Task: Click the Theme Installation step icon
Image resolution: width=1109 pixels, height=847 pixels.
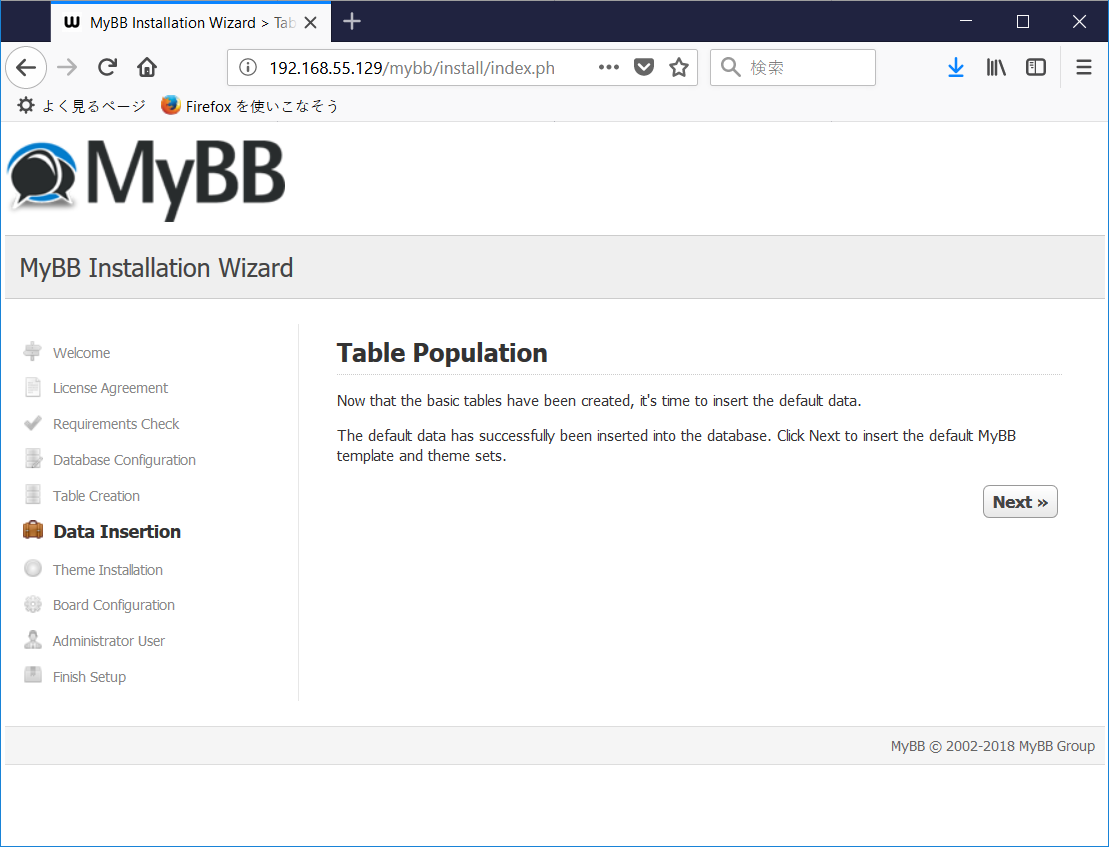Action: [x=33, y=568]
